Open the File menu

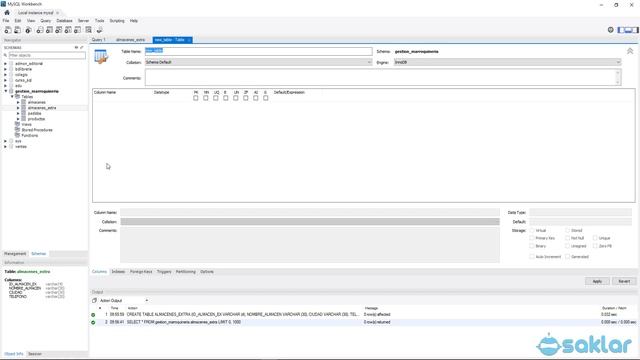pyautogui.click(x=6, y=21)
